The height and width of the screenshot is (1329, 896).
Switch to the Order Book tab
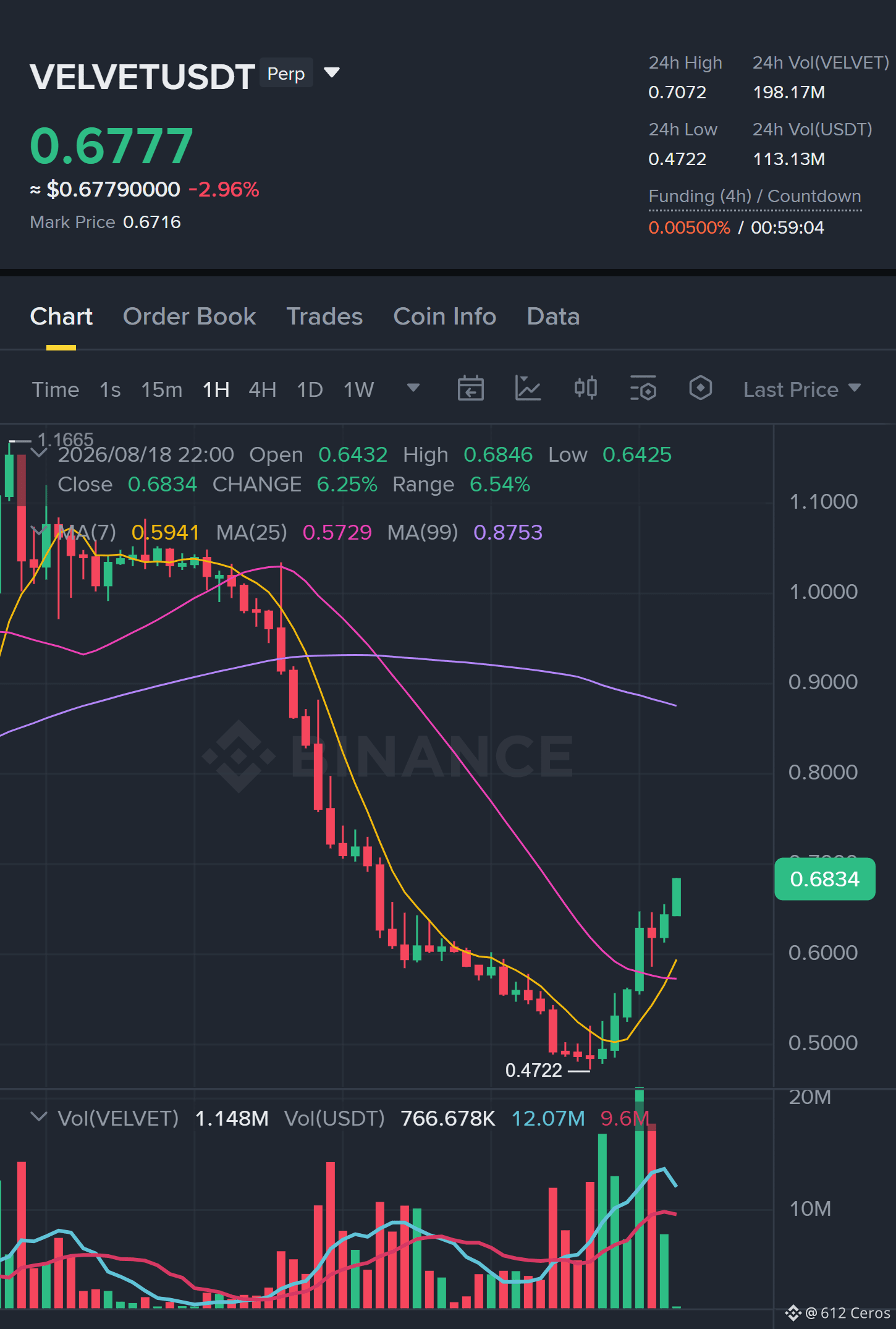[189, 316]
